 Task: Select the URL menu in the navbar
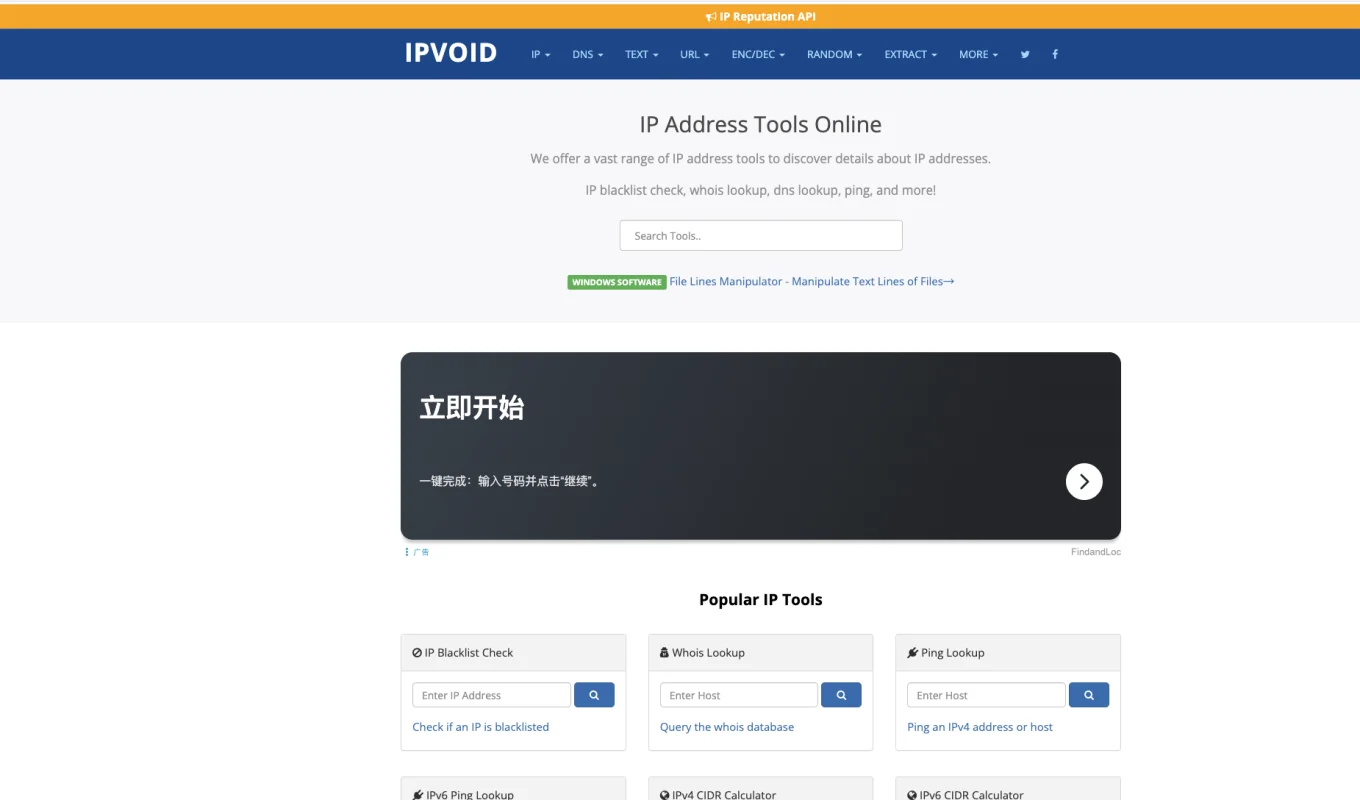pyautogui.click(x=694, y=54)
